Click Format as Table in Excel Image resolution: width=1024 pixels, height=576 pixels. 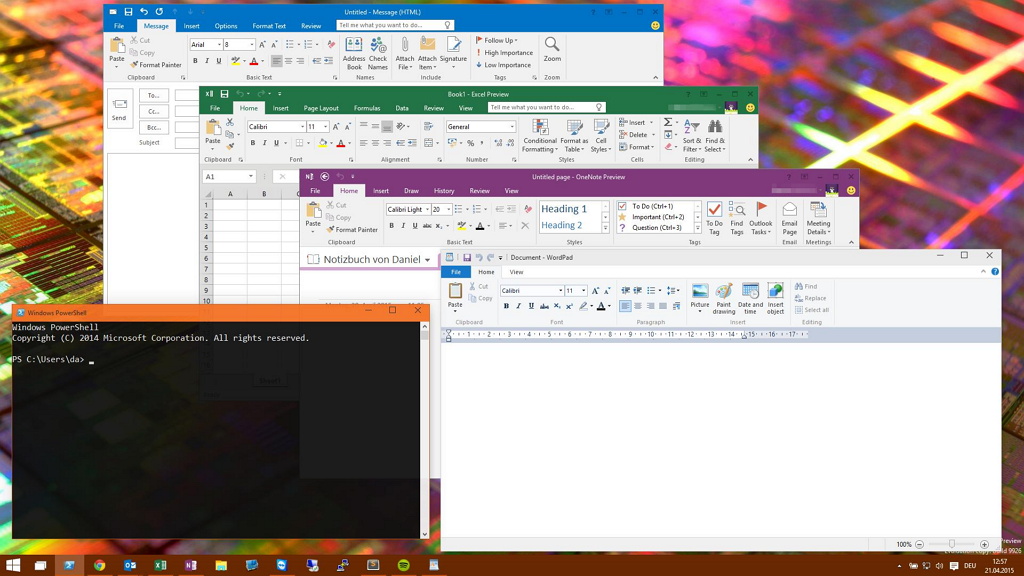coord(574,136)
